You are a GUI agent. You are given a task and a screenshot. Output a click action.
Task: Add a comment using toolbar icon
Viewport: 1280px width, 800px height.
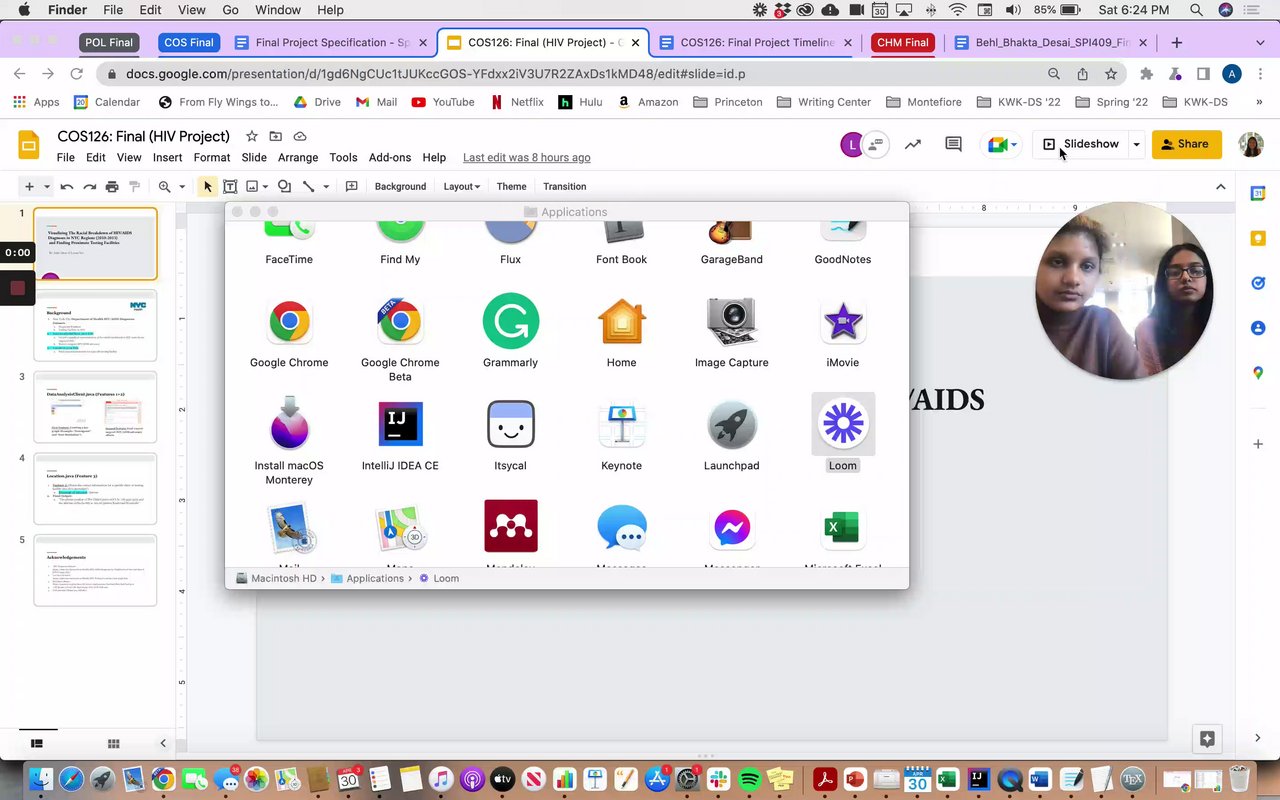(x=351, y=187)
